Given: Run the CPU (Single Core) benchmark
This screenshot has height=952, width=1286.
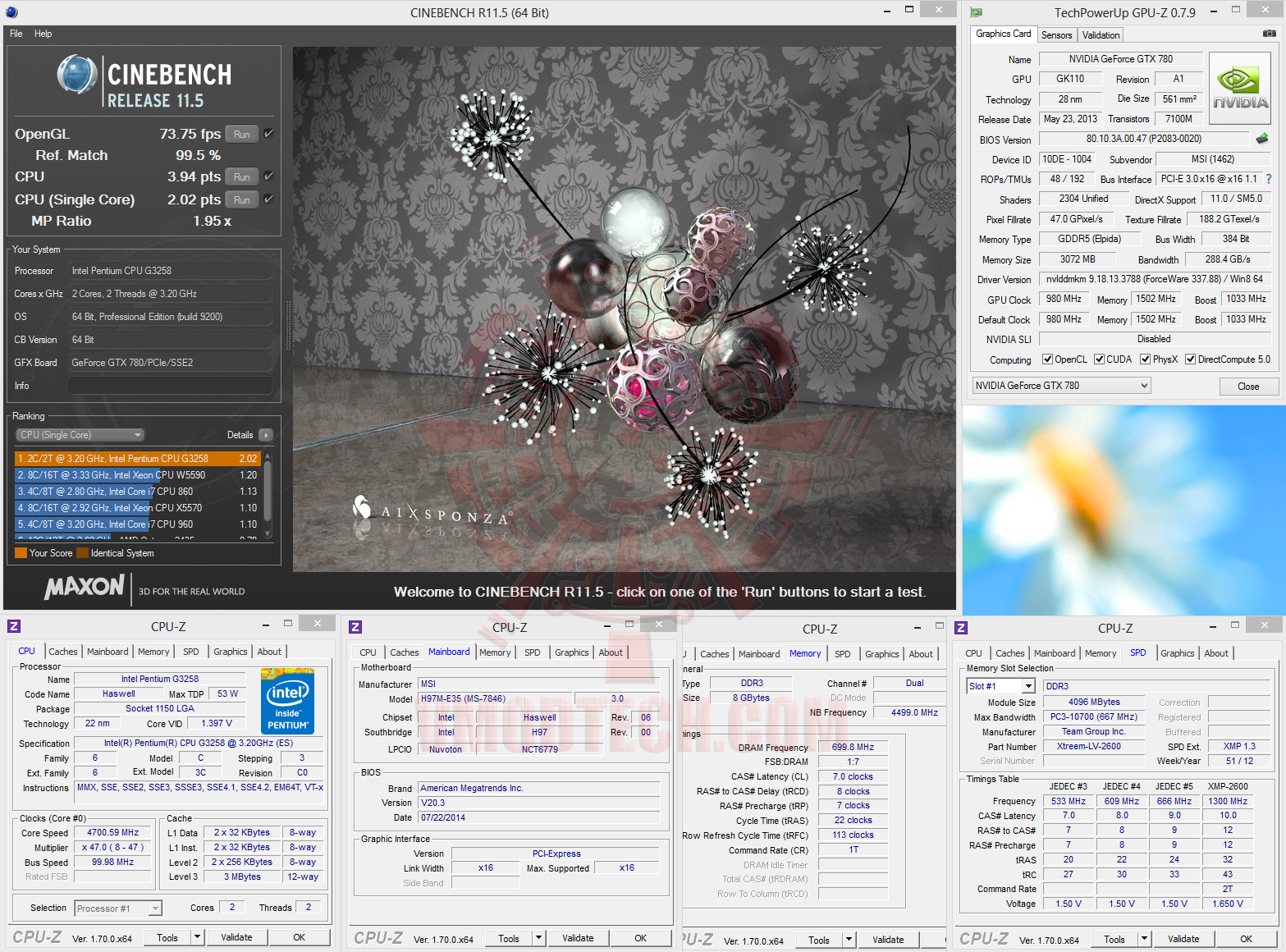Looking at the screenshot, I should click(x=242, y=199).
